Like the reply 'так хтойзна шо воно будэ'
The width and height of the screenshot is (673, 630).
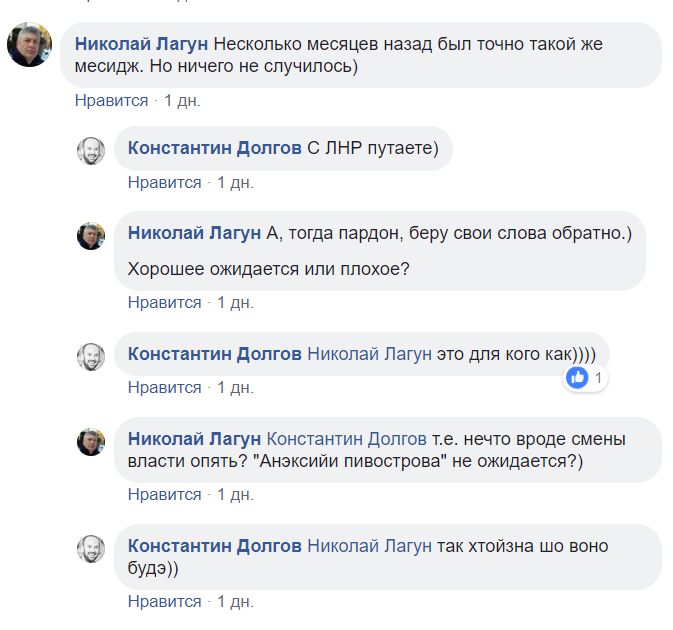(164, 601)
